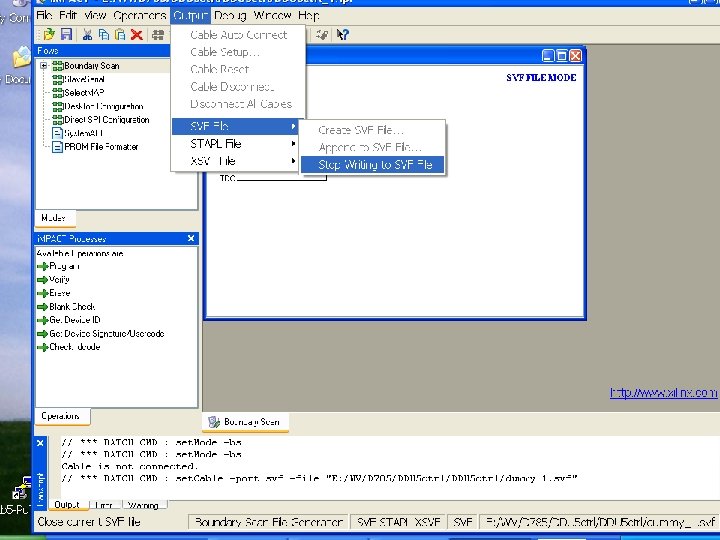Select PROM File Formatter text in Flows
Screen dimensions: 720x540
point(101,147)
